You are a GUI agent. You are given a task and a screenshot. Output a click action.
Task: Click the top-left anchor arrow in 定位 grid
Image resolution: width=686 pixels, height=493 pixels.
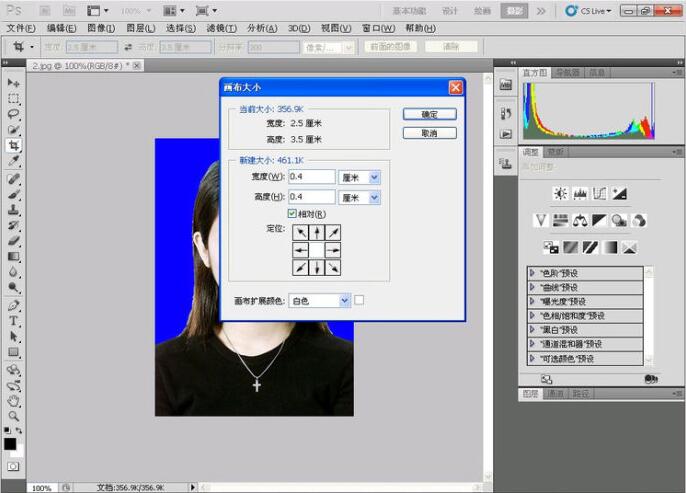pos(301,232)
